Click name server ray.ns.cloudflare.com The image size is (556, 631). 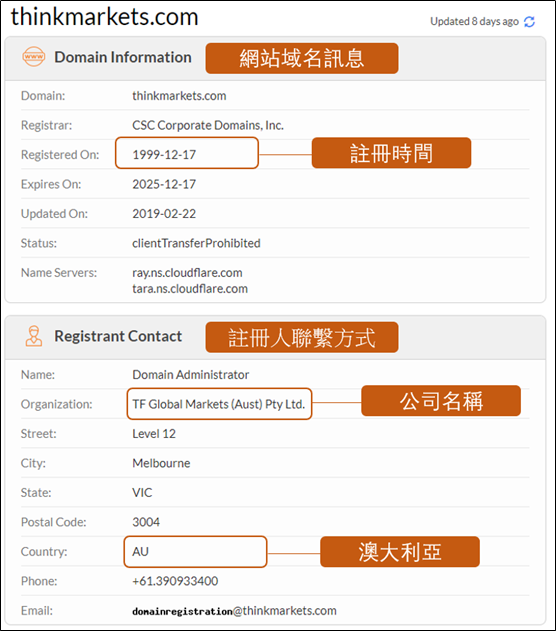click(187, 273)
